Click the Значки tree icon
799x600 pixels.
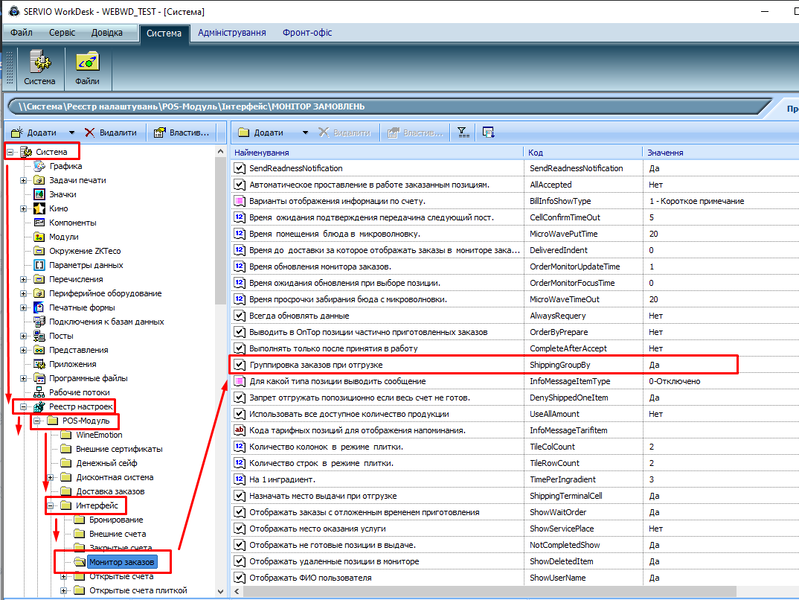tap(40, 194)
